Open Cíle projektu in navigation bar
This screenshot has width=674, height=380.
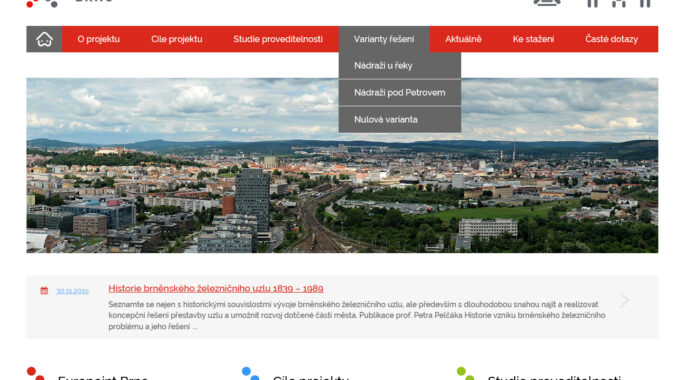pyautogui.click(x=177, y=39)
